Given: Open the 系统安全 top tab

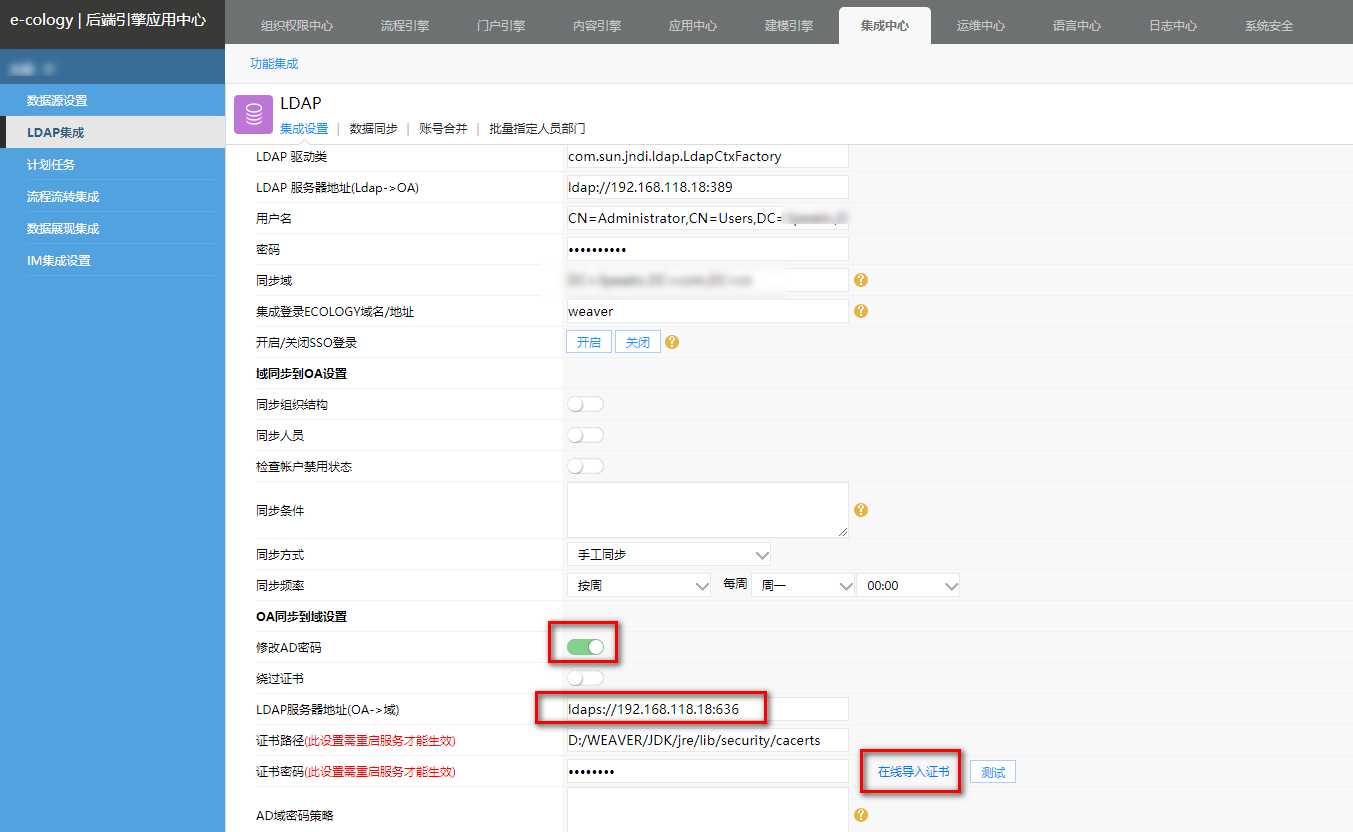Looking at the screenshot, I should pos(1269,26).
